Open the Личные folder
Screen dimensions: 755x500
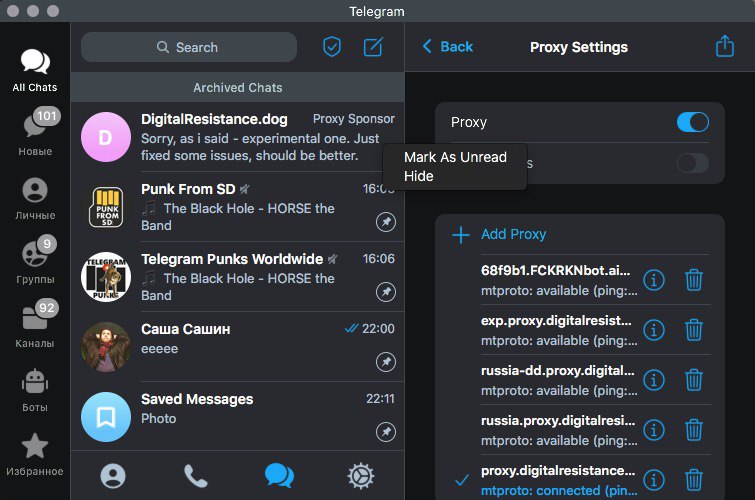[35, 198]
